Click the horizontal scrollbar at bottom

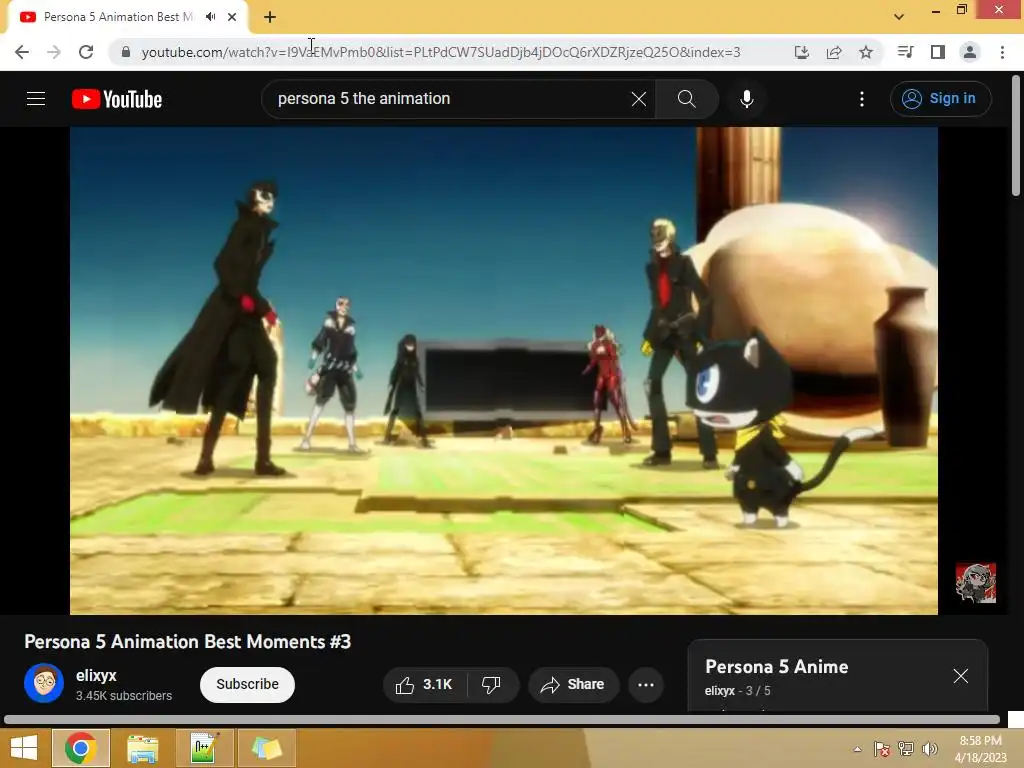tap(502, 720)
